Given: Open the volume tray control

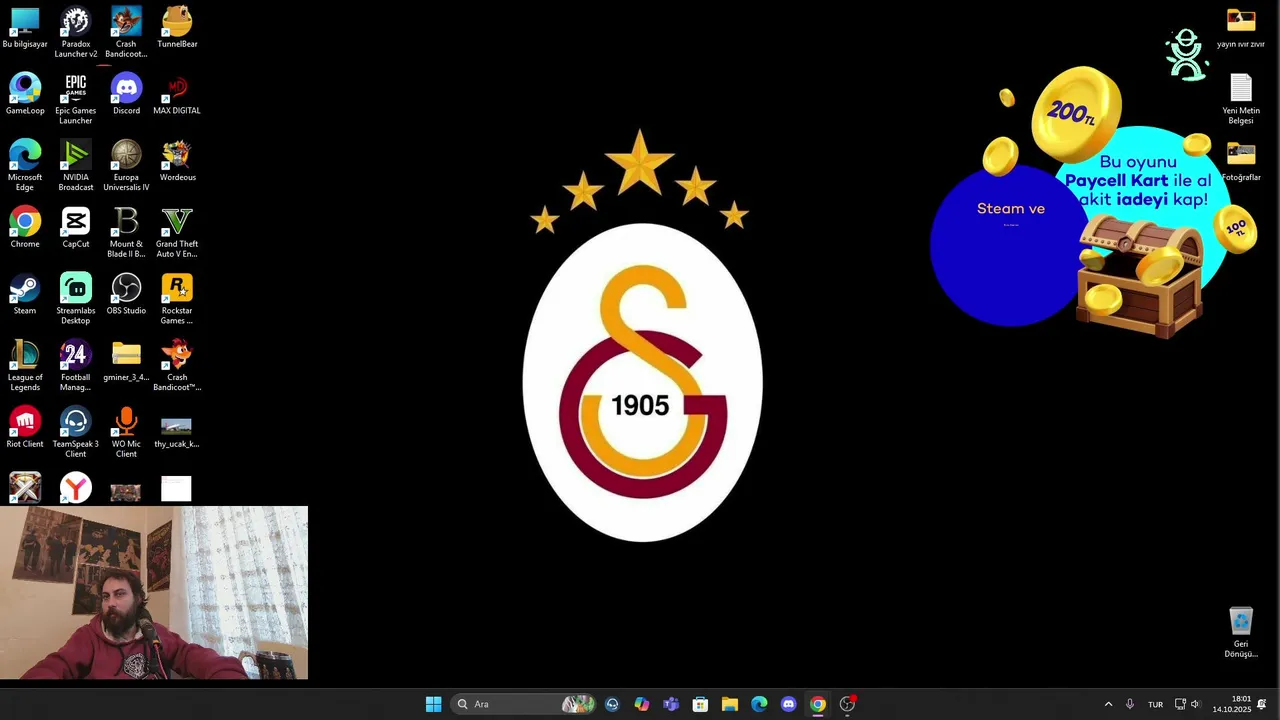Looking at the screenshot, I should point(1195,704).
